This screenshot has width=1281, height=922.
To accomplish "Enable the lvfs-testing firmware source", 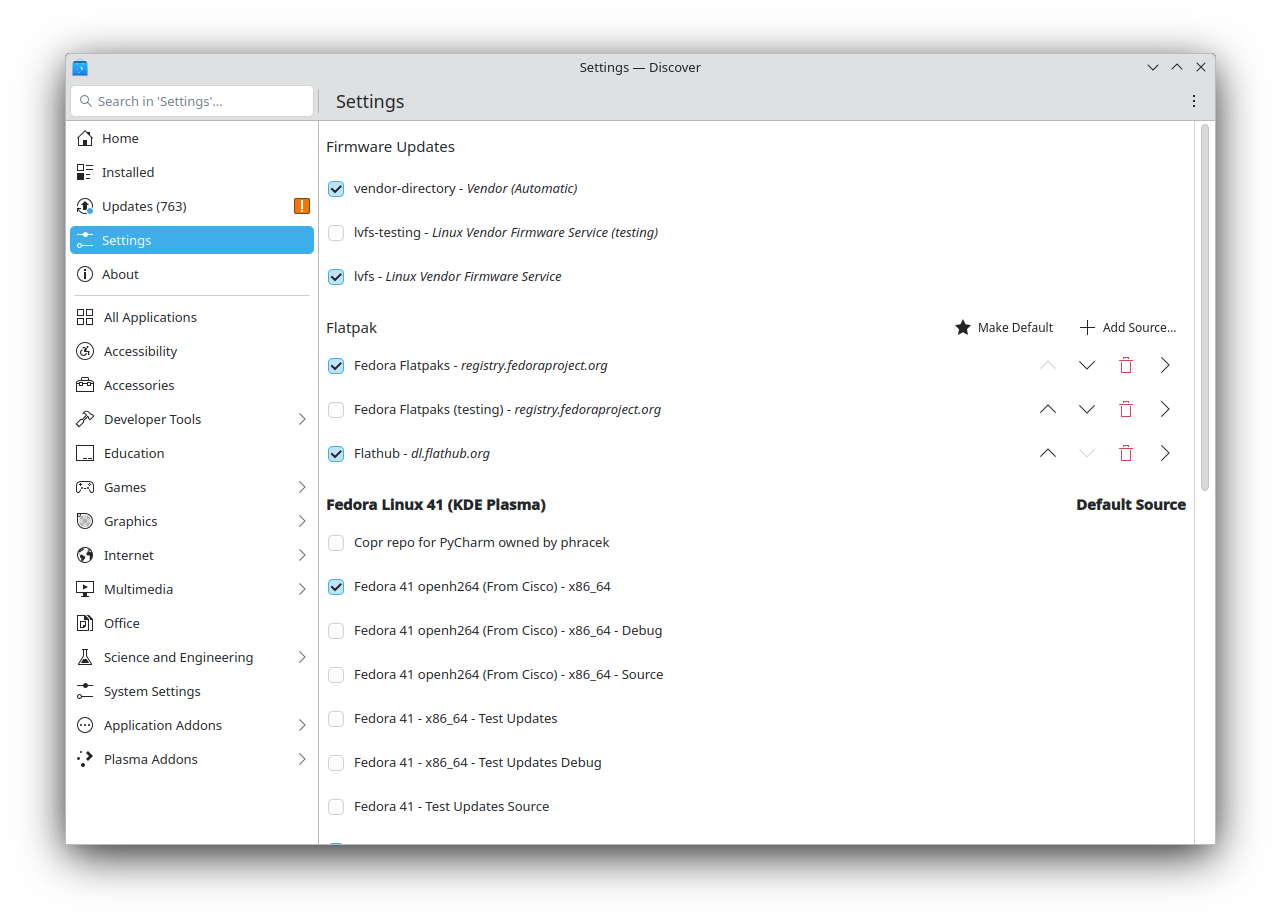I will tap(336, 233).
